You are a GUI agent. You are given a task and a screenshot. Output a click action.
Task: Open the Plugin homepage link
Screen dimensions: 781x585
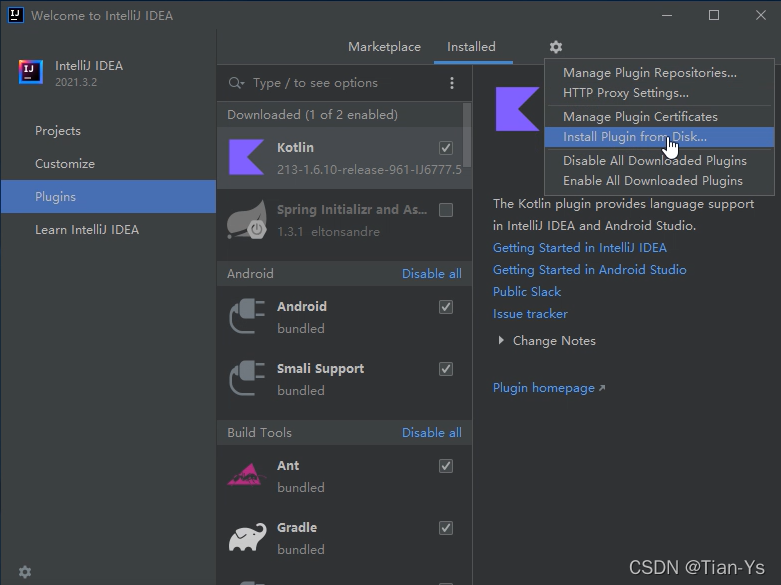pos(549,388)
